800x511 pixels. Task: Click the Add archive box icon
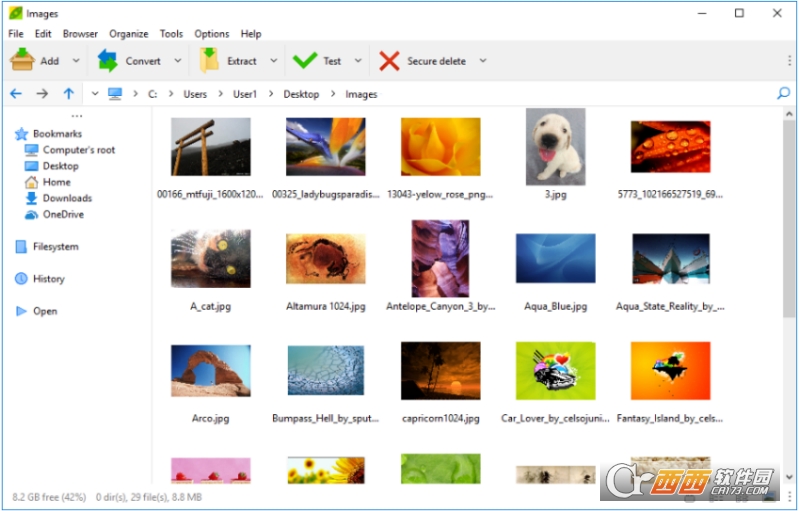click(x=22, y=60)
